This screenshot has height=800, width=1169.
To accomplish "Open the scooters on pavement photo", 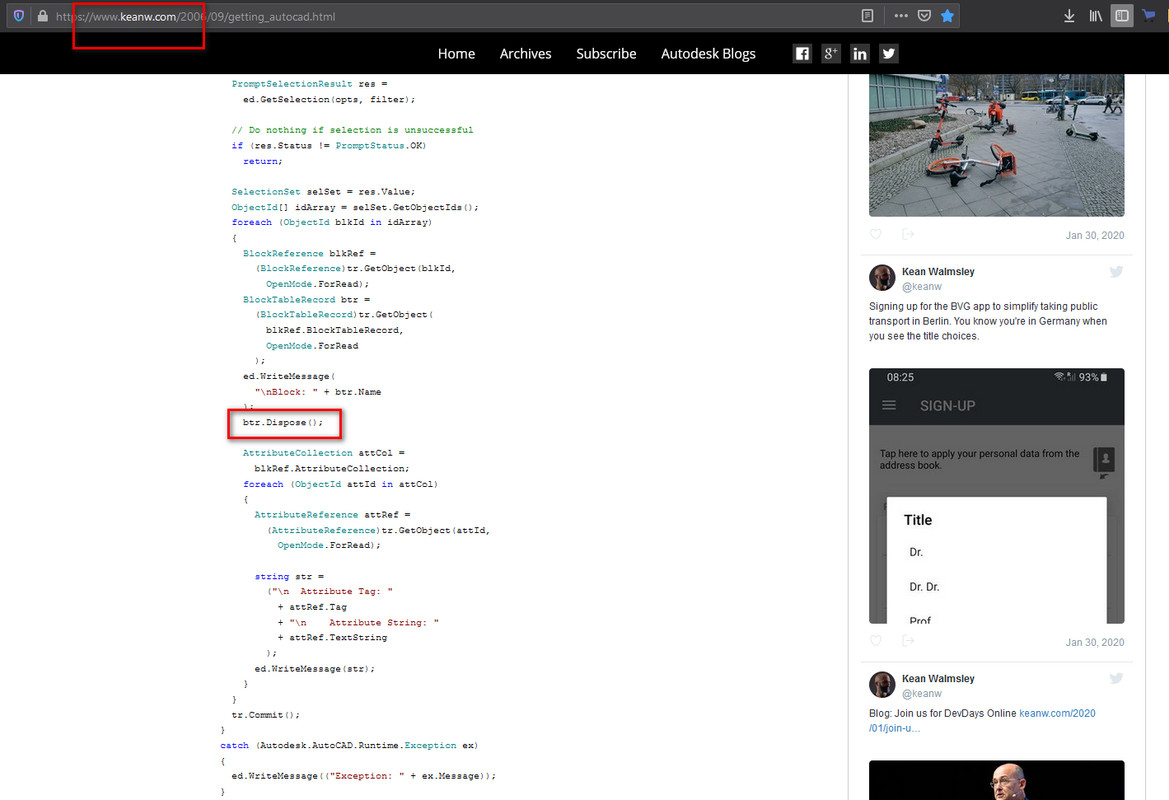I will [996, 145].
